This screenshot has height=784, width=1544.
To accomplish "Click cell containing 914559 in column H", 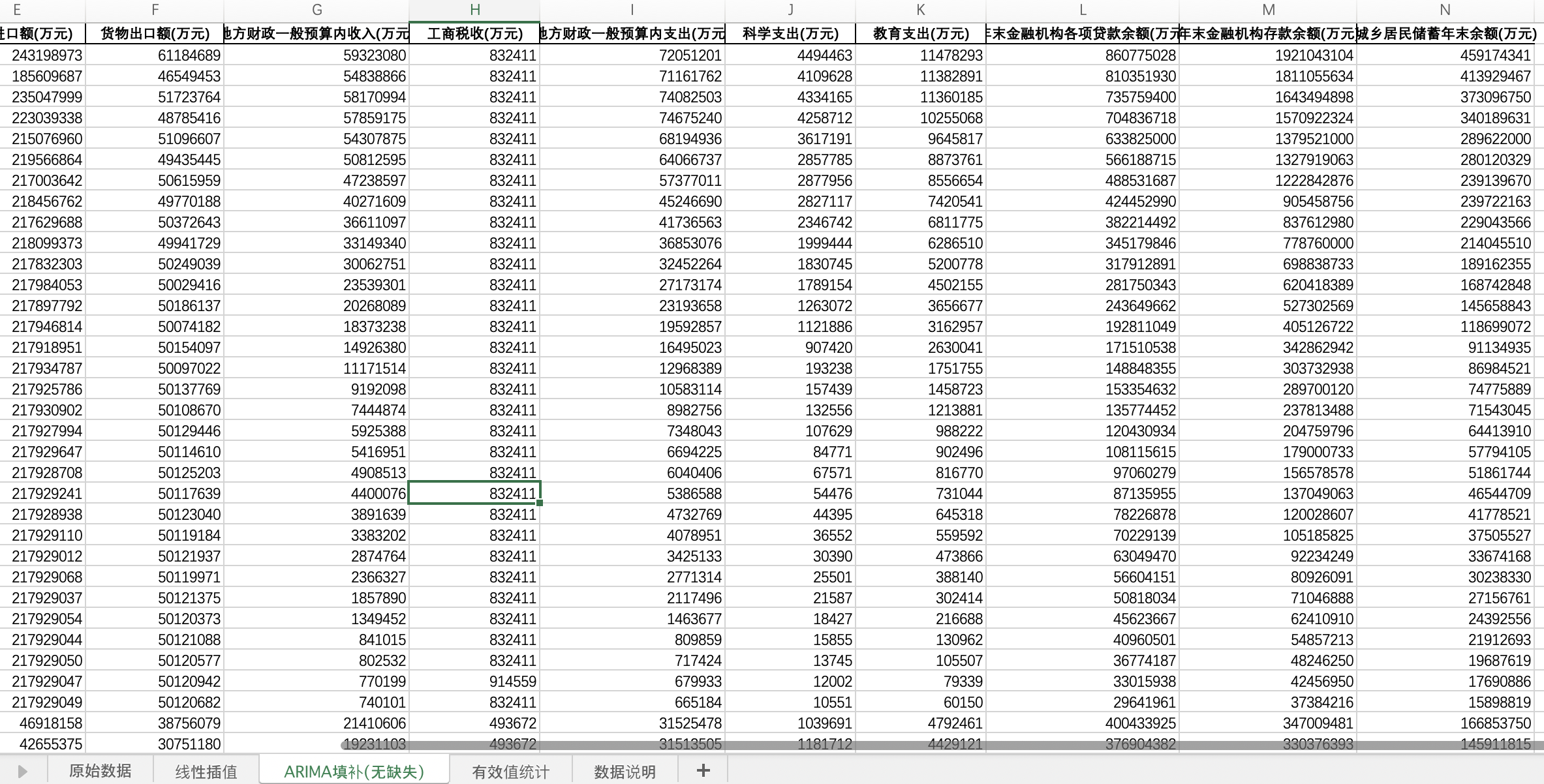I will point(474,682).
